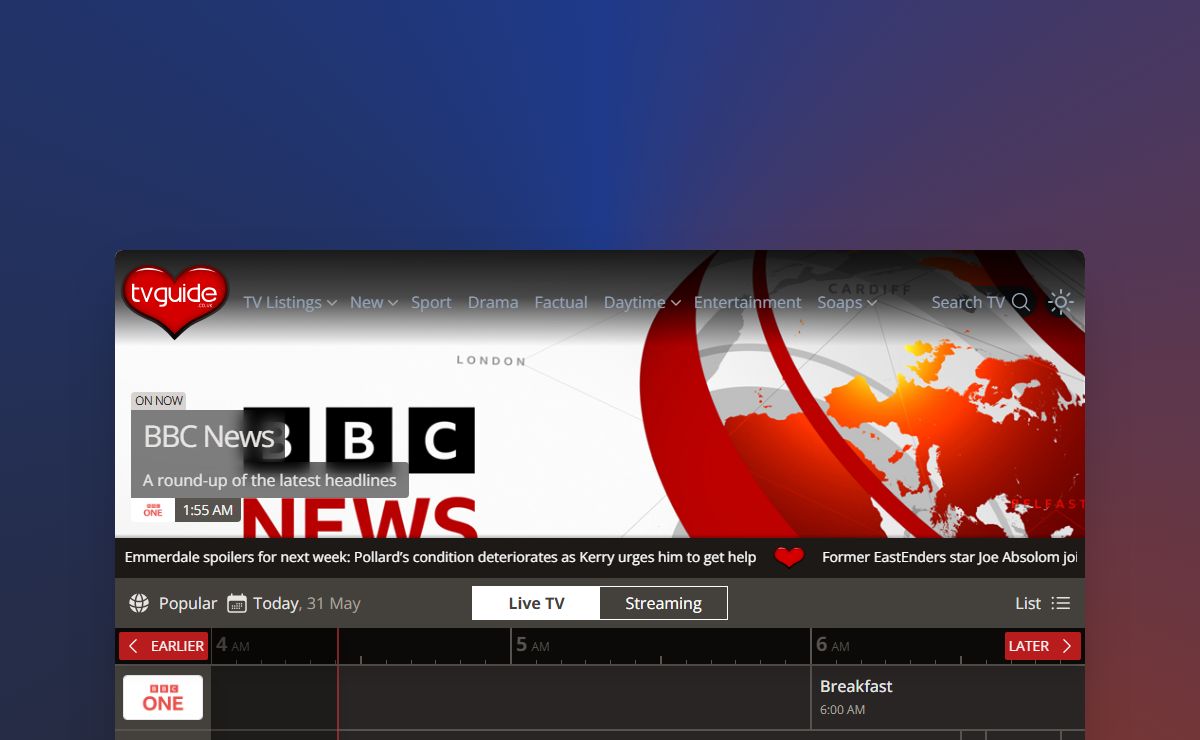Select the BBC One channel logo
1200x740 pixels.
(163, 697)
